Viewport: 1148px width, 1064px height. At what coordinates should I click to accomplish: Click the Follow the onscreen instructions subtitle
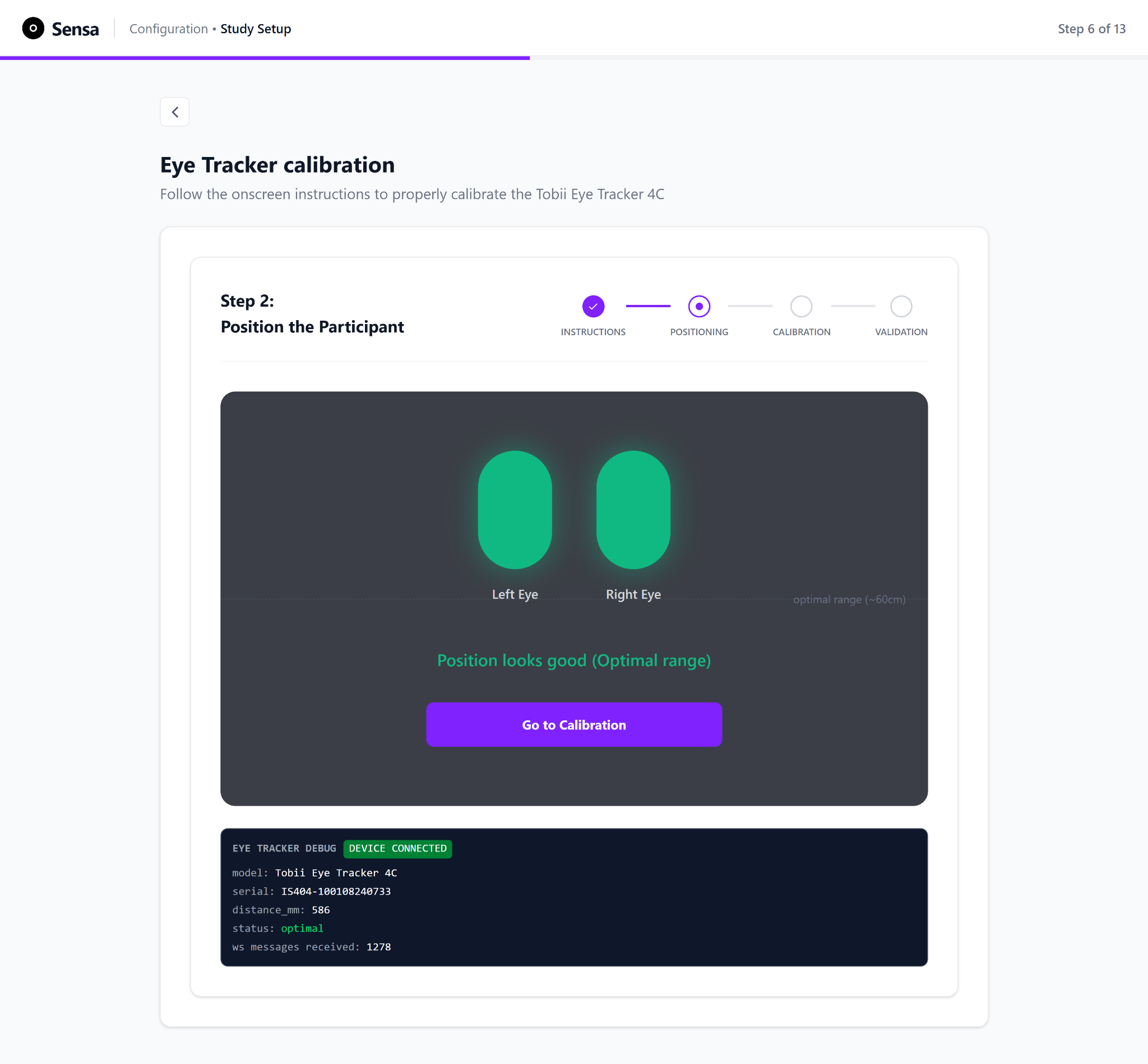412,195
